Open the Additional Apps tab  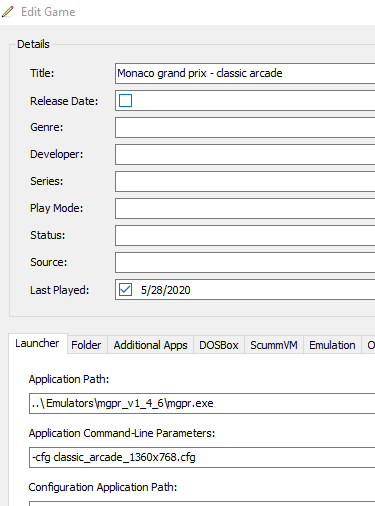[x=150, y=345]
